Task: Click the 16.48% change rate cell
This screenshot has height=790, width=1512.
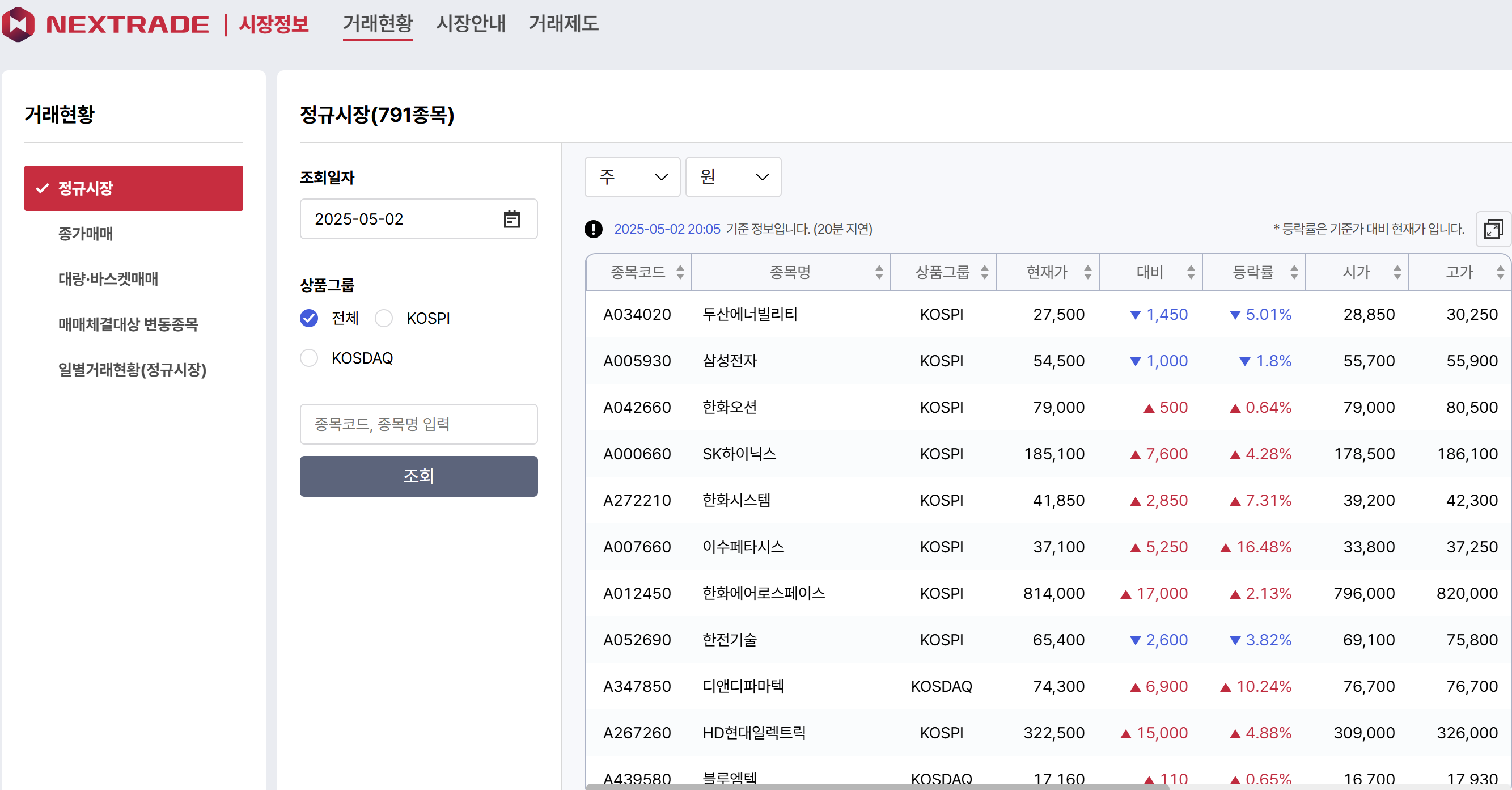Action: 1256,547
